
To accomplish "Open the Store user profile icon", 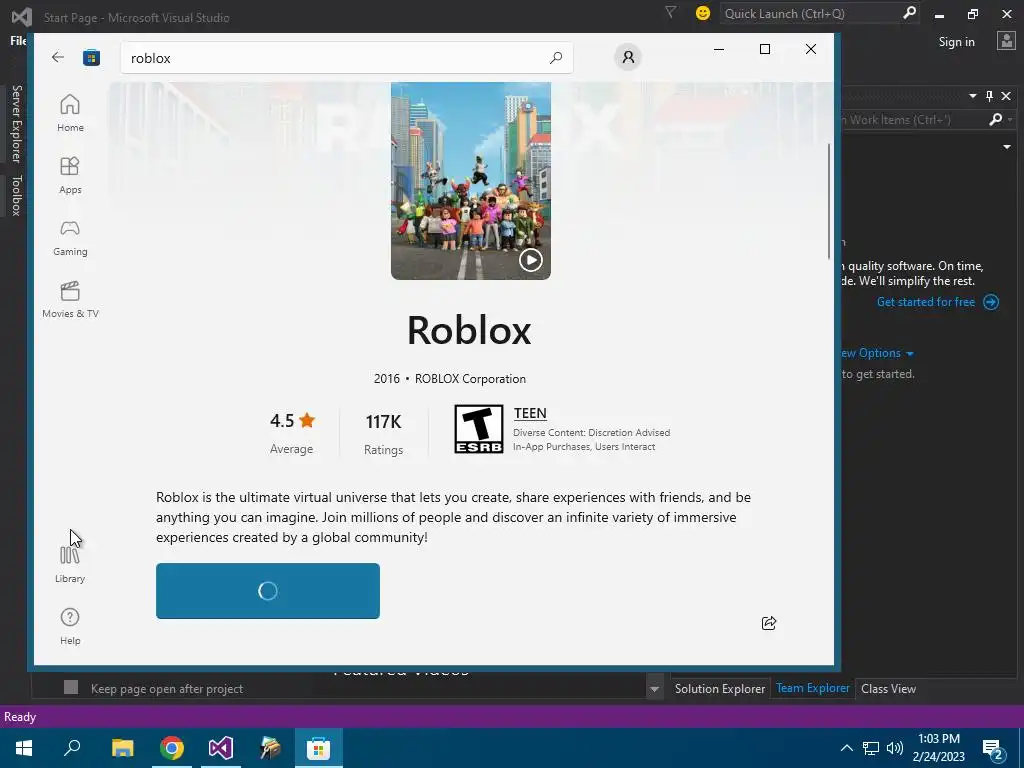I will pos(628,57).
